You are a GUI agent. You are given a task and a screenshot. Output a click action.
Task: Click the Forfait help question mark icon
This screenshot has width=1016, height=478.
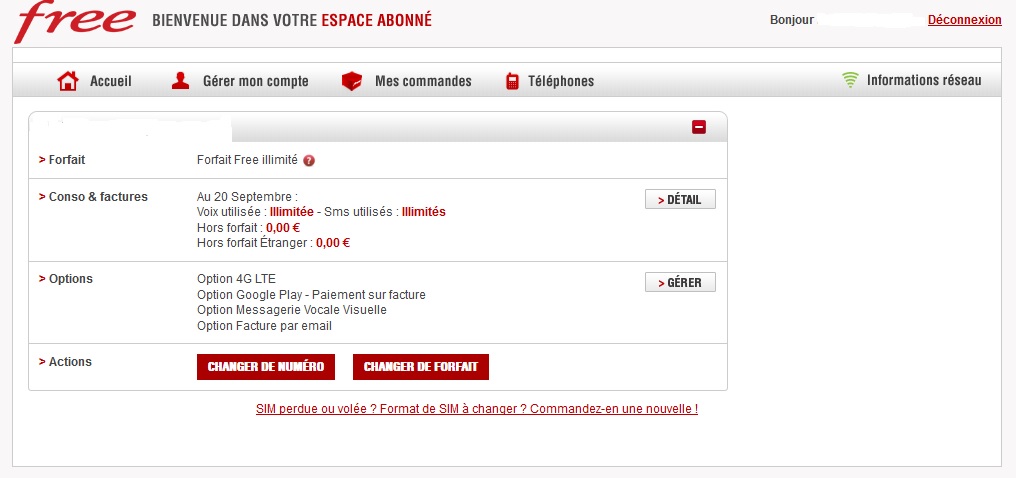[x=309, y=160]
